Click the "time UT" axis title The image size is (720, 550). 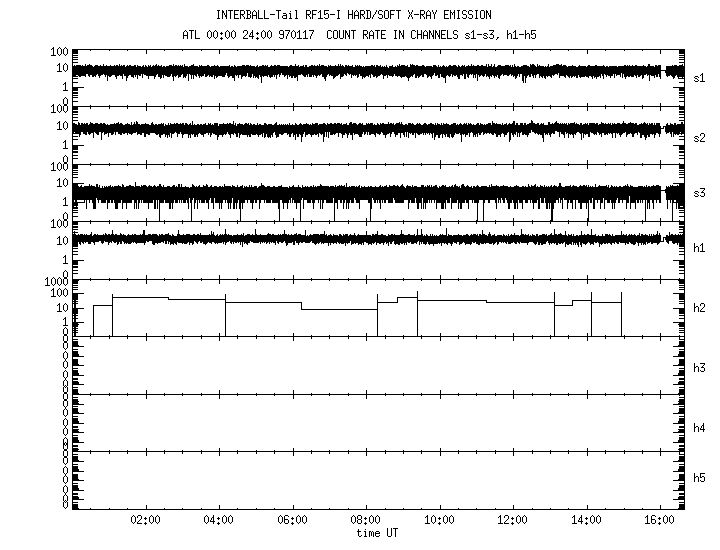(380, 533)
